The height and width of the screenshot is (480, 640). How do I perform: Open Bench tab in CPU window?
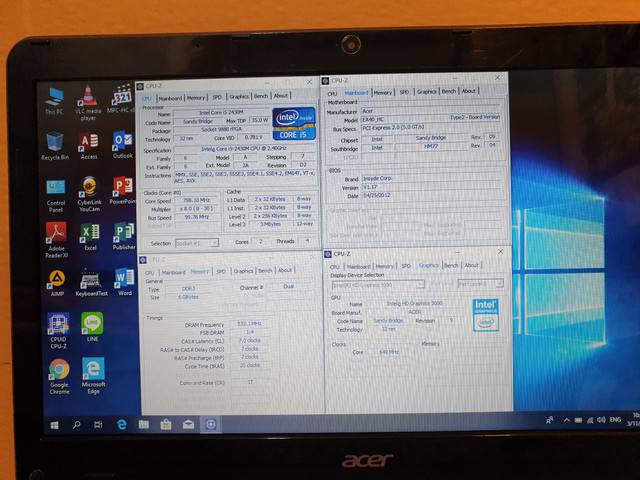tap(261, 96)
